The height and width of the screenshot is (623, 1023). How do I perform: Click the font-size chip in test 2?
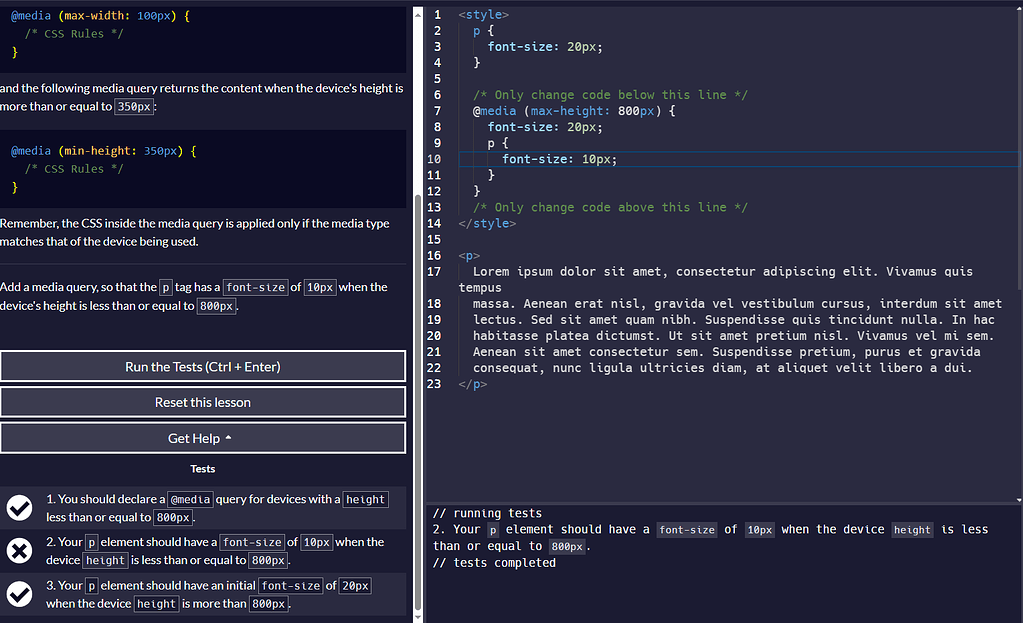coord(252,541)
